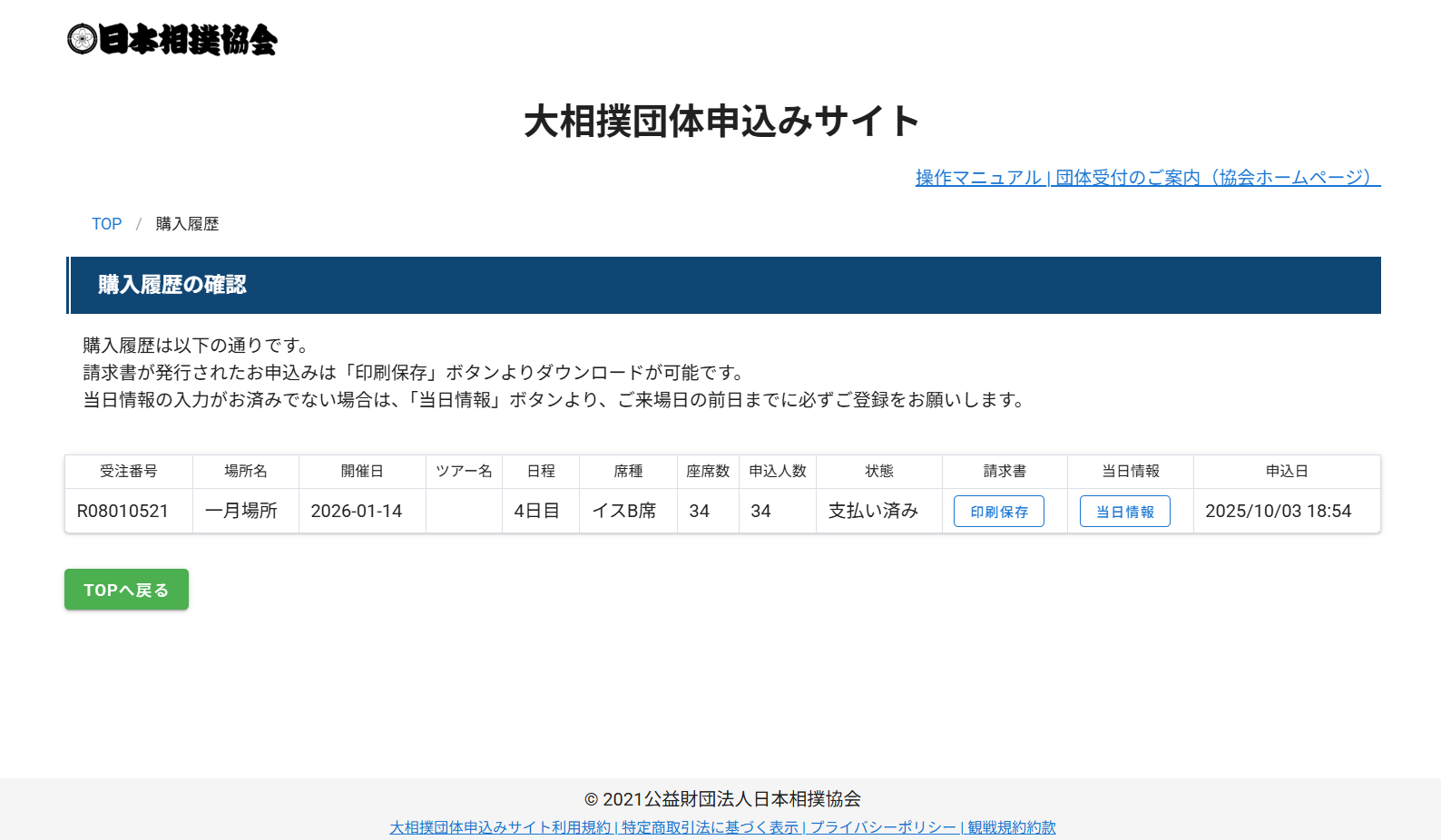Open 団体受付のご案内 協会ホームページ link
1441x840 pixels.
tap(1216, 178)
